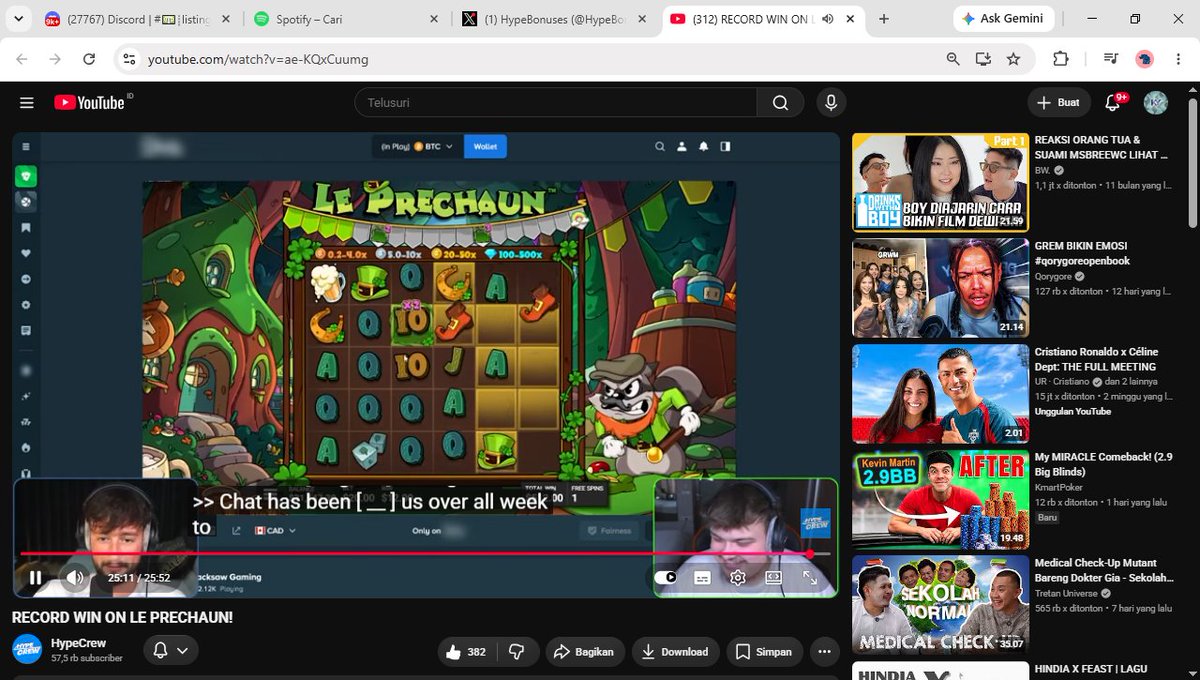Open REAKSI ORANG TUA video thumbnail
The image size is (1200, 680).
[x=940, y=182]
